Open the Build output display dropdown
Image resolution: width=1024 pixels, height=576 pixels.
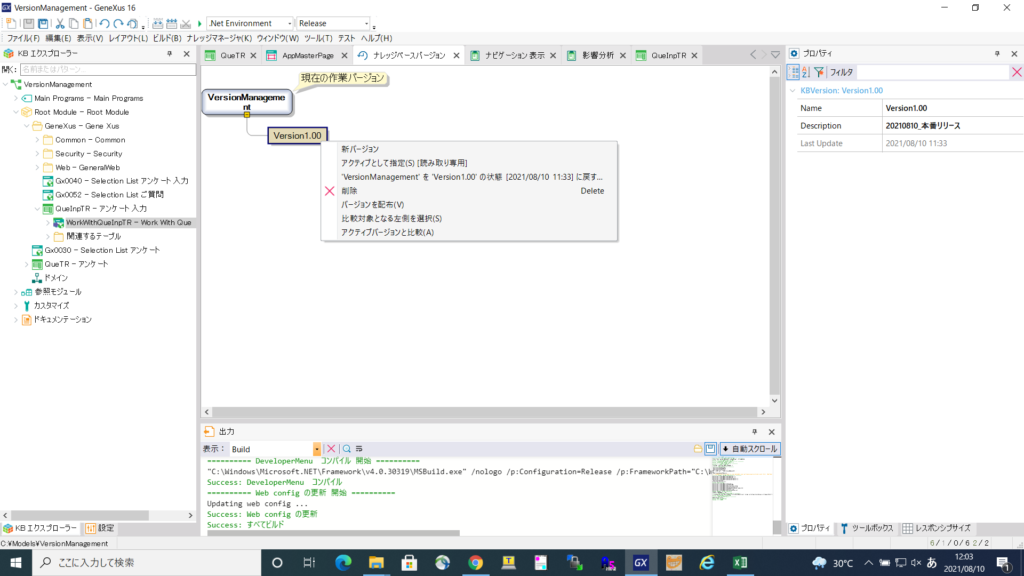(317, 449)
